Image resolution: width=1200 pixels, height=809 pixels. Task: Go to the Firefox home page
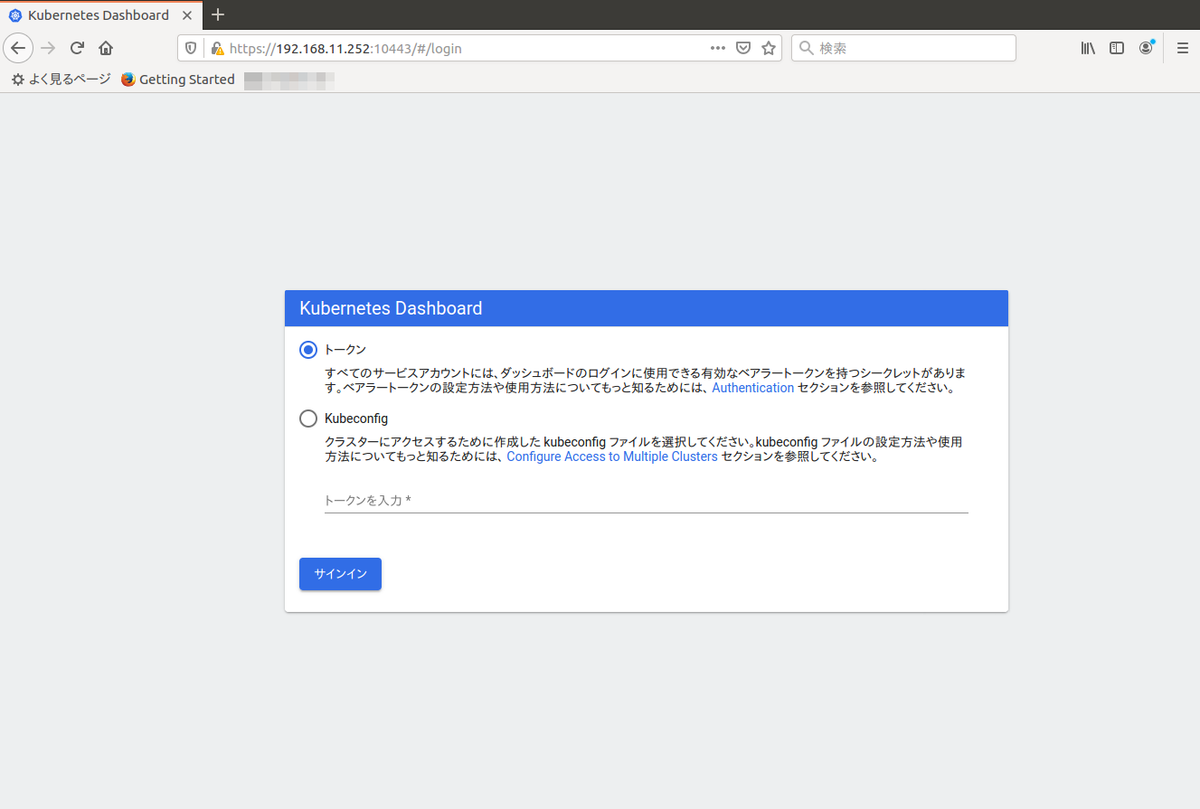[106, 48]
